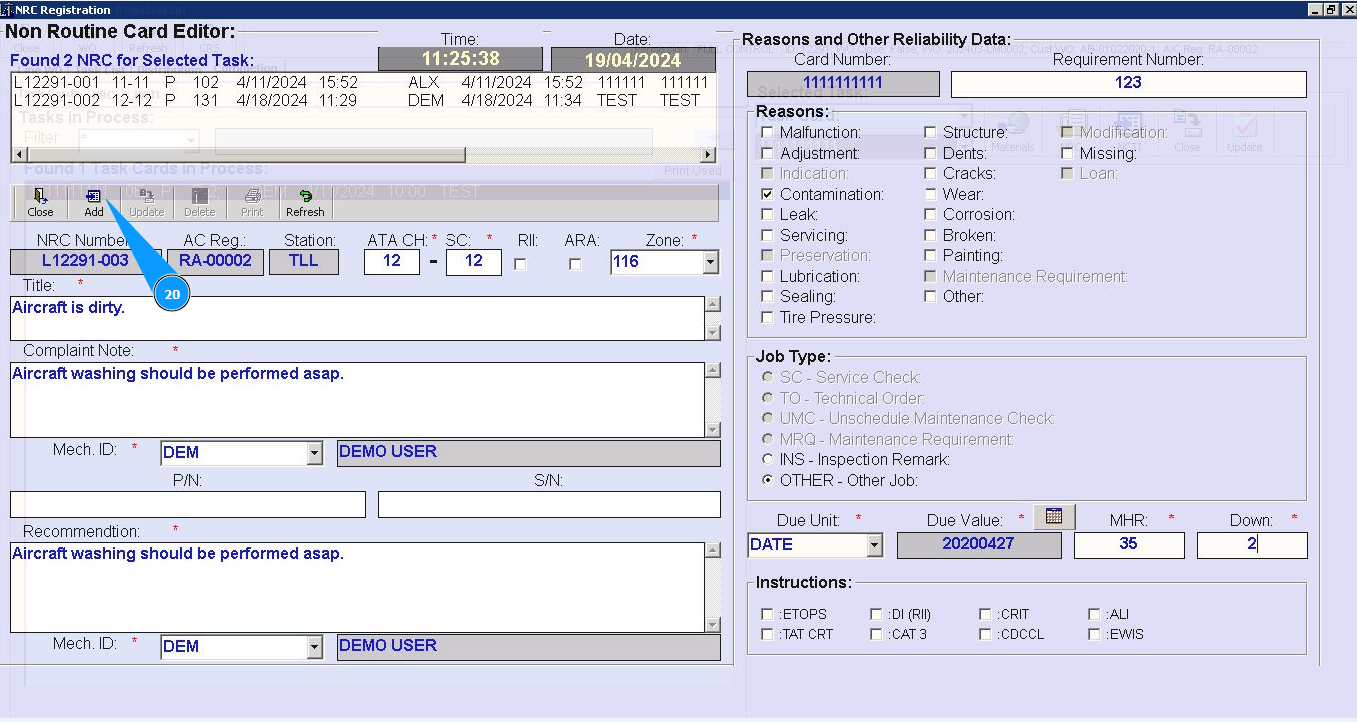Click into the Complaint Note text area
The width and height of the screenshot is (1357, 722).
coord(357,400)
